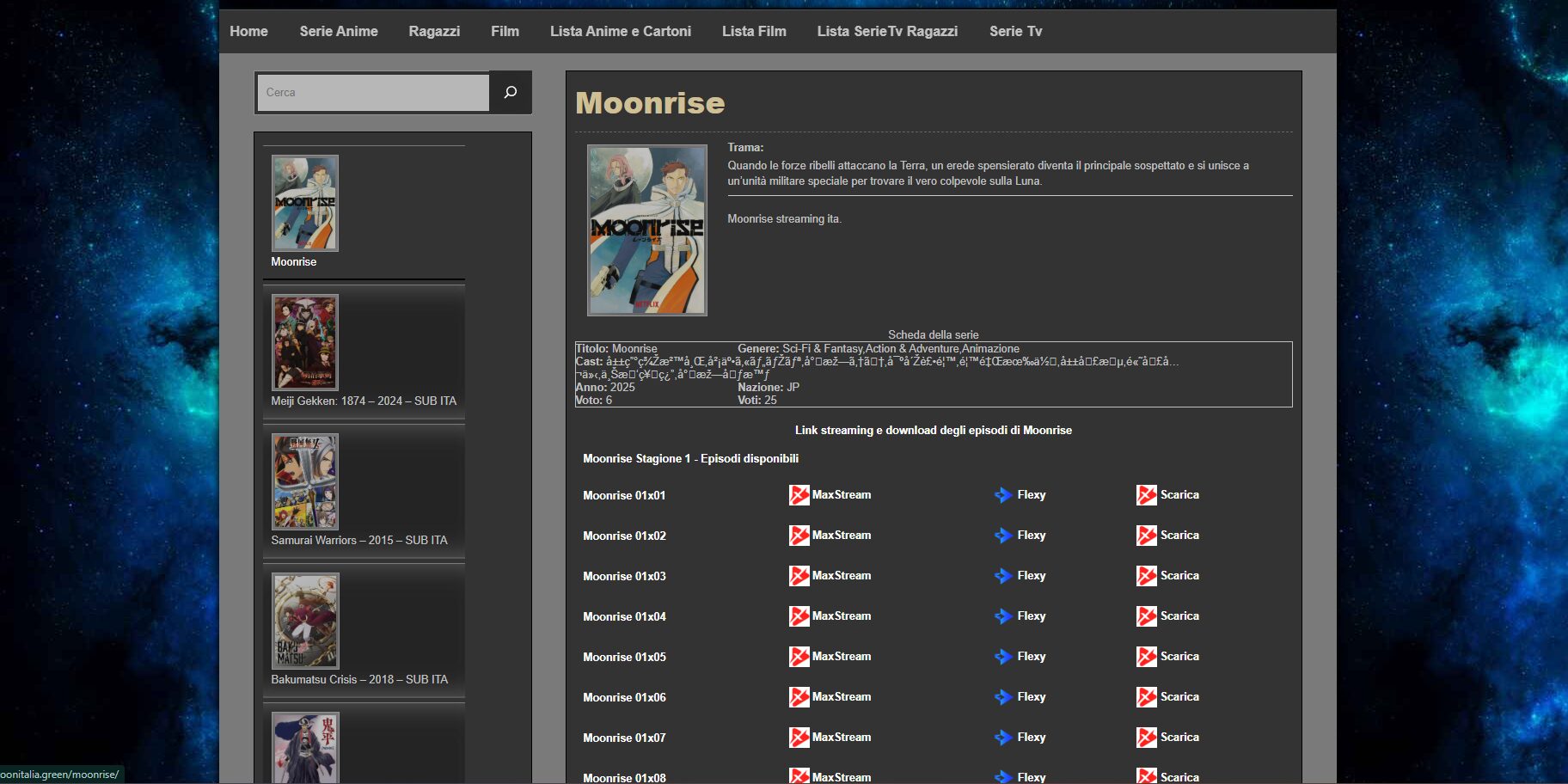The image size is (1568, 784).
Task: Click Scarica icon for Moonrise 01x01
Action: point(1147,495)
